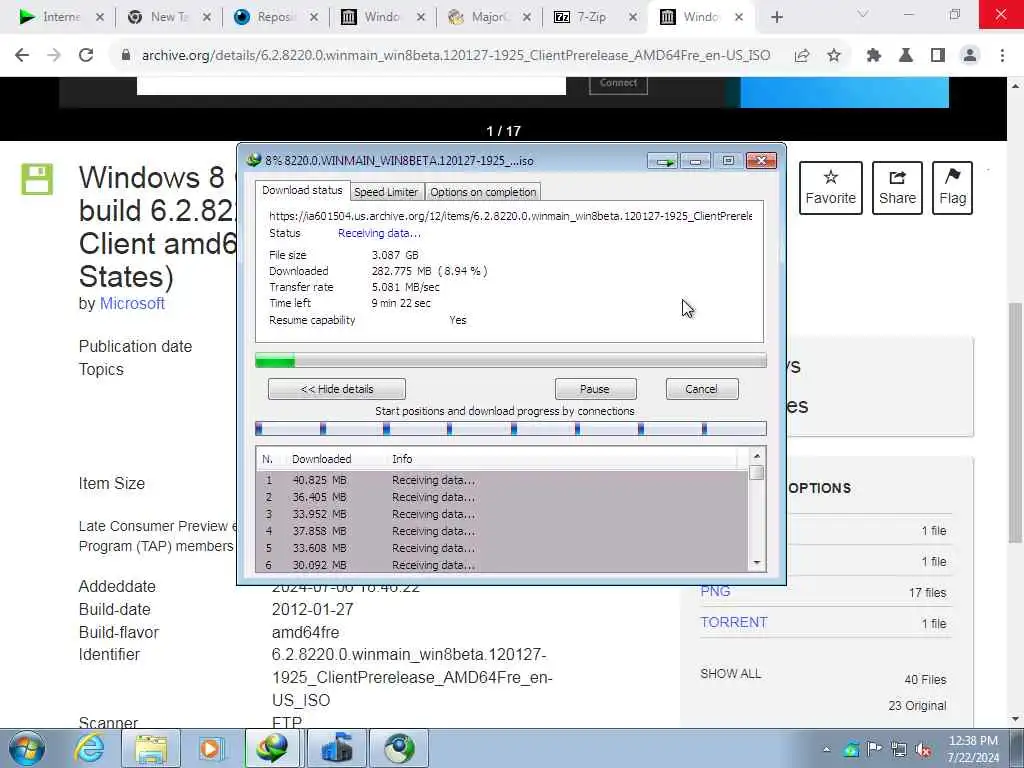Open the Options on completion tab

point(483,192)
